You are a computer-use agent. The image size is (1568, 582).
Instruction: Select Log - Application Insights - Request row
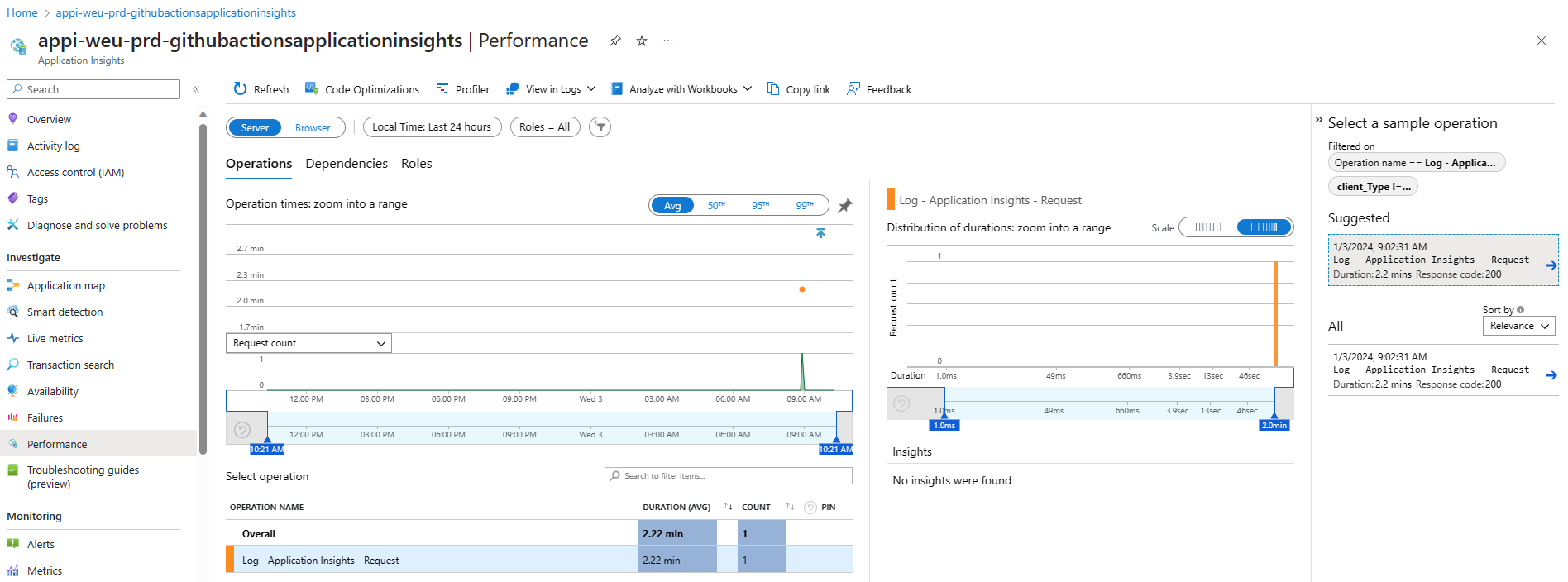coord(539,560)
